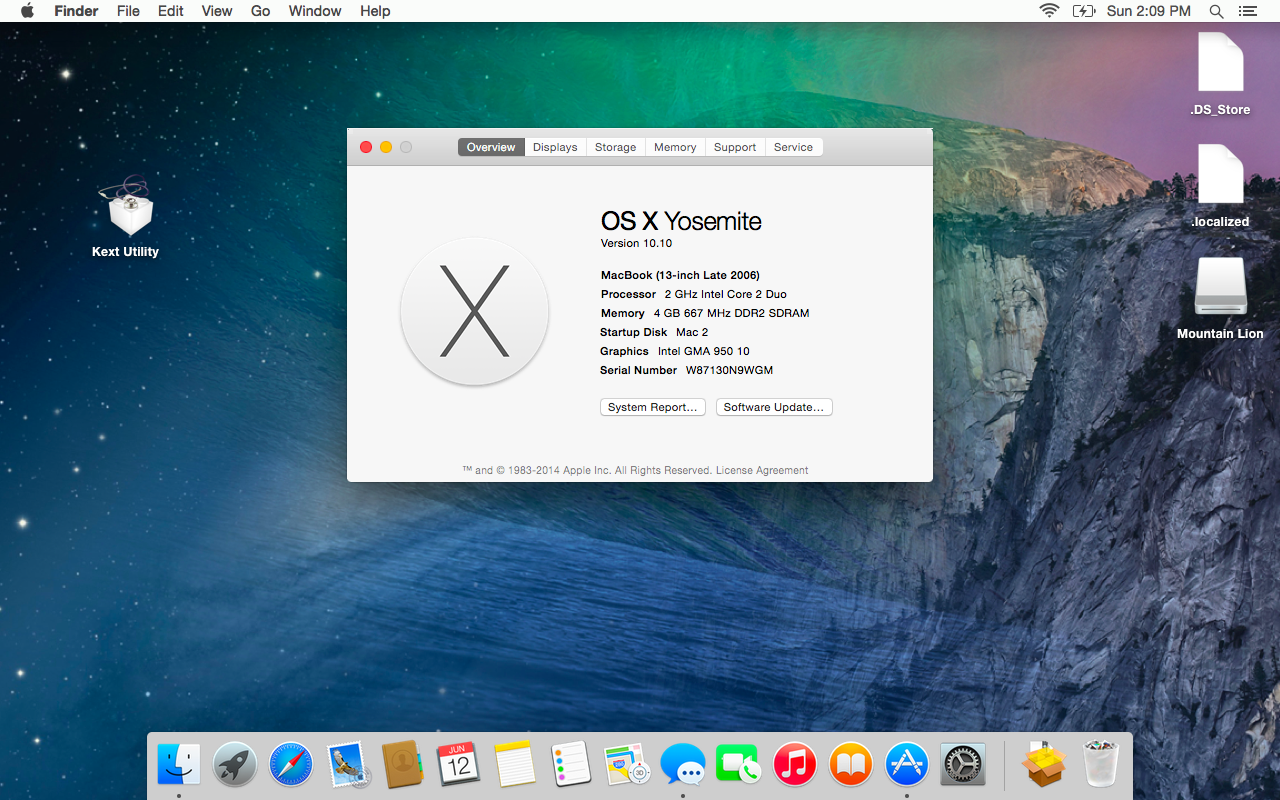Viewport: 1280px width, 800px height.
Task: Switch to the Overview tab
Action: pos(491,147)
